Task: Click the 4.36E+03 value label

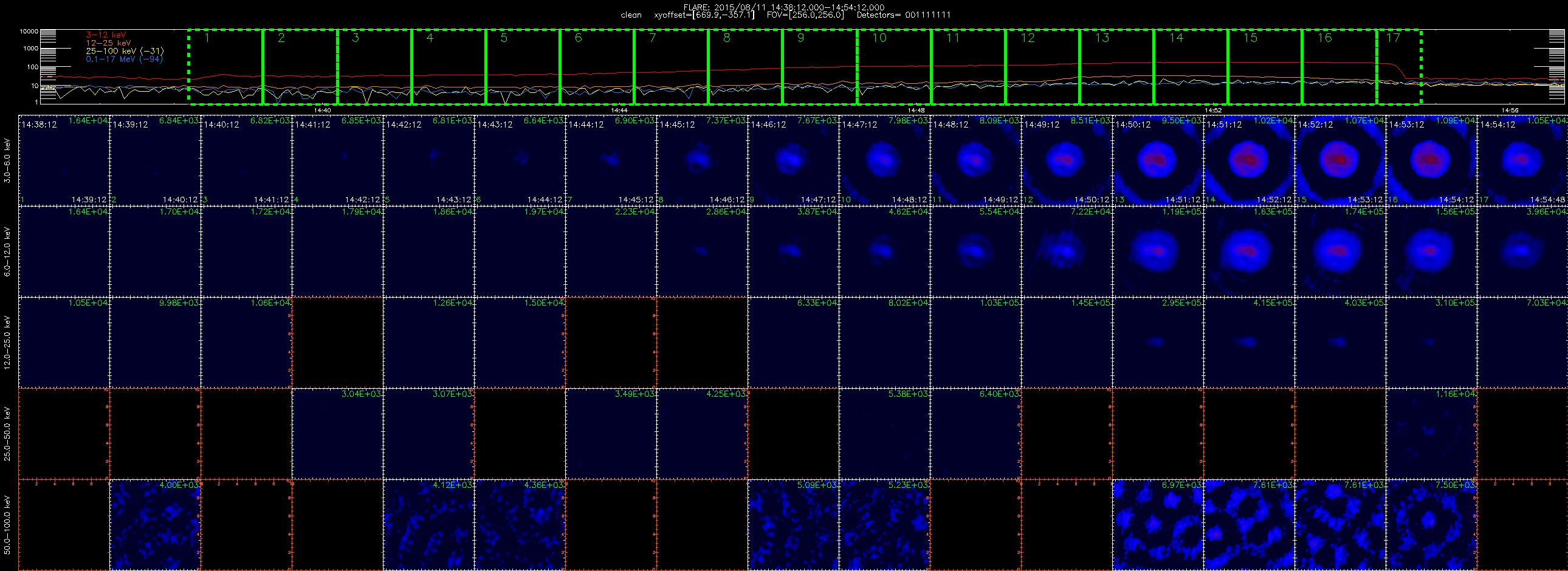Action: (x=544, y=485)
